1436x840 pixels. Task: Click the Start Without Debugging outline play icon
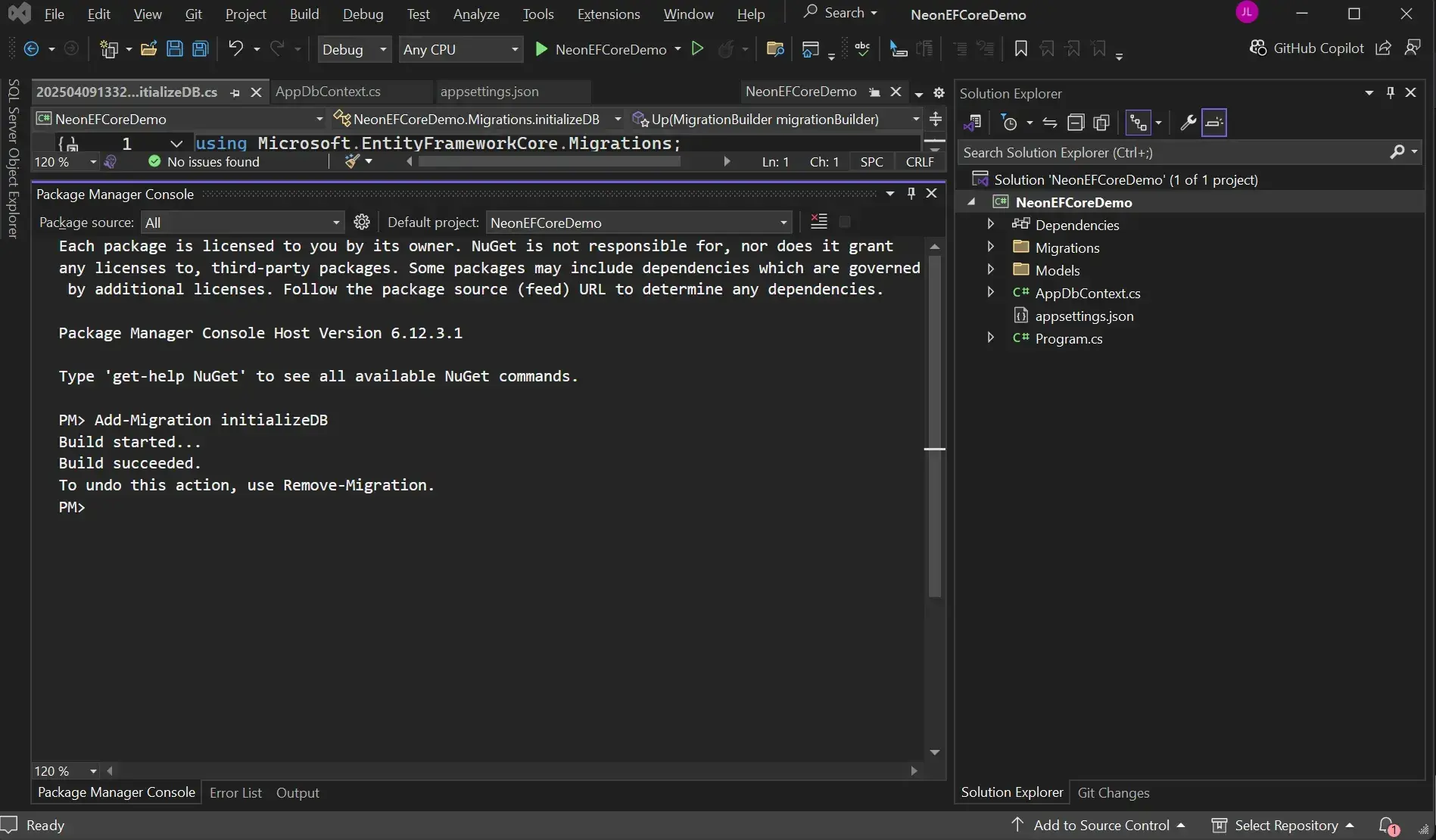point(698,49)
